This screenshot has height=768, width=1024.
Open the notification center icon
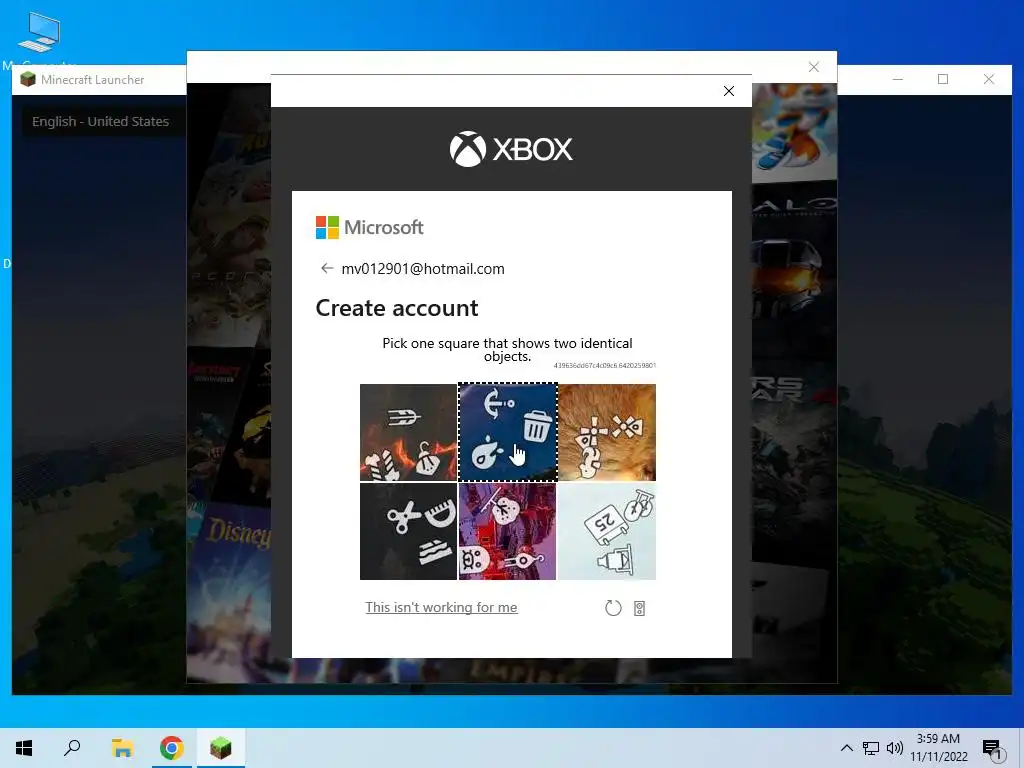(993, 748)
